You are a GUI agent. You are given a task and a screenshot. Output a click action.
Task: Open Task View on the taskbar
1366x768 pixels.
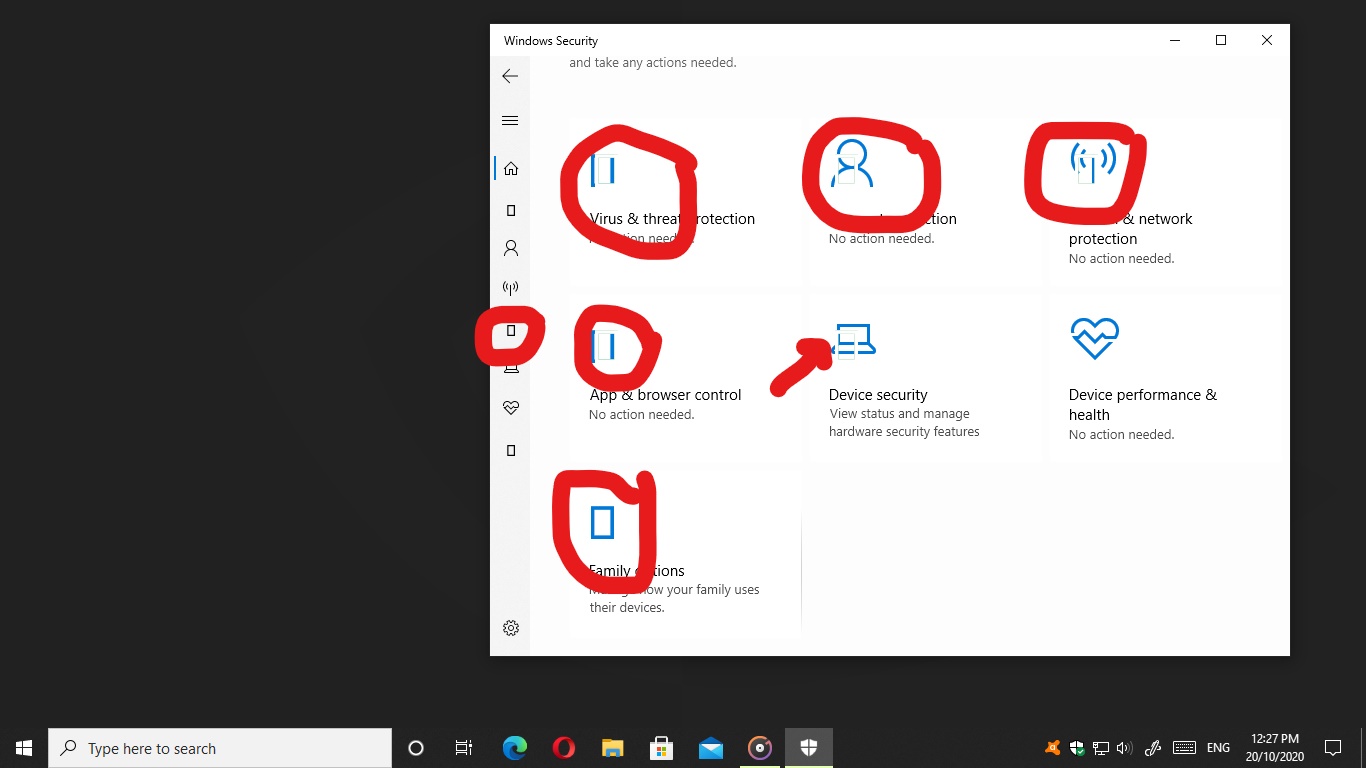tap(464, 748)
